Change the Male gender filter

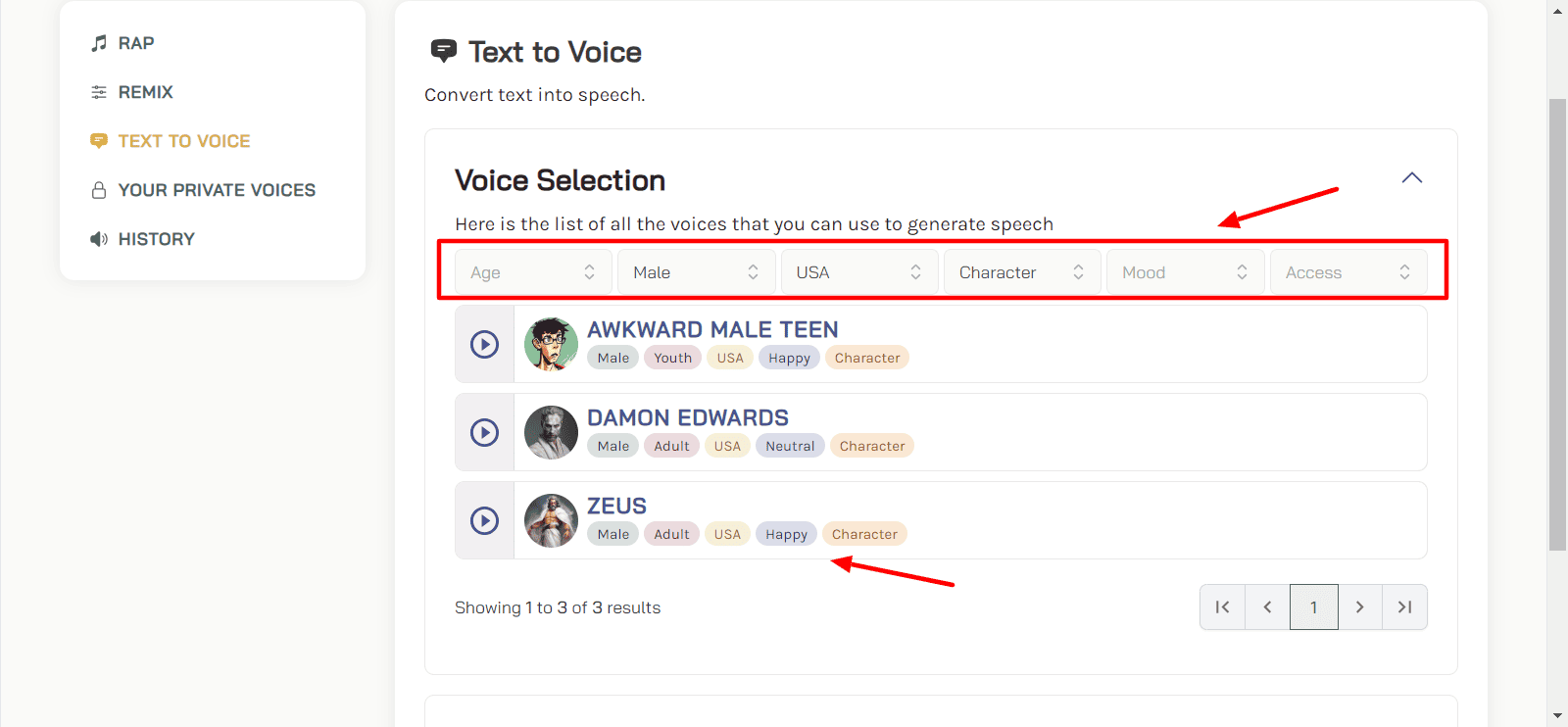(696, 272)
